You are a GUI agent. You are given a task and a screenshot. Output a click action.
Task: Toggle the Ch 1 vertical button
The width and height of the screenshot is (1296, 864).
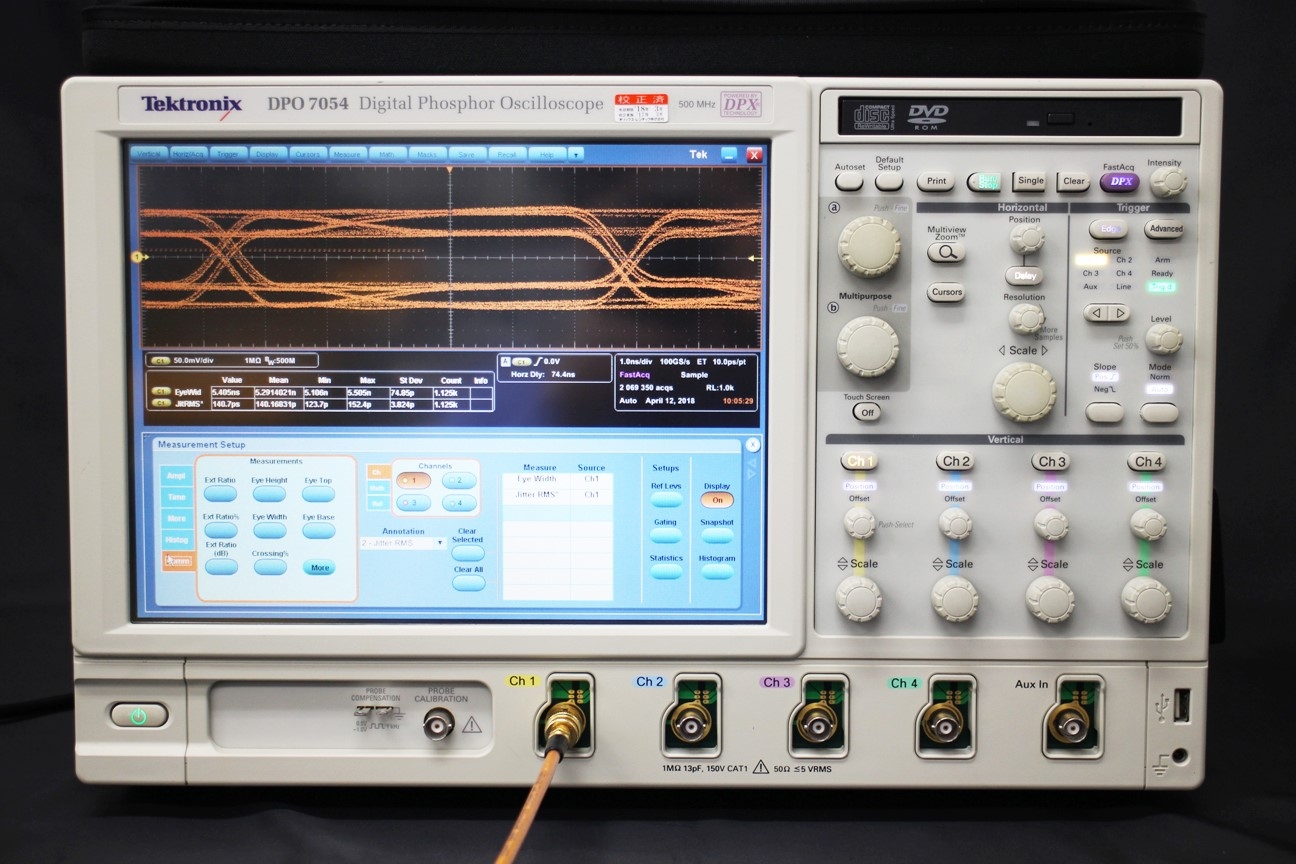point(858,461)
